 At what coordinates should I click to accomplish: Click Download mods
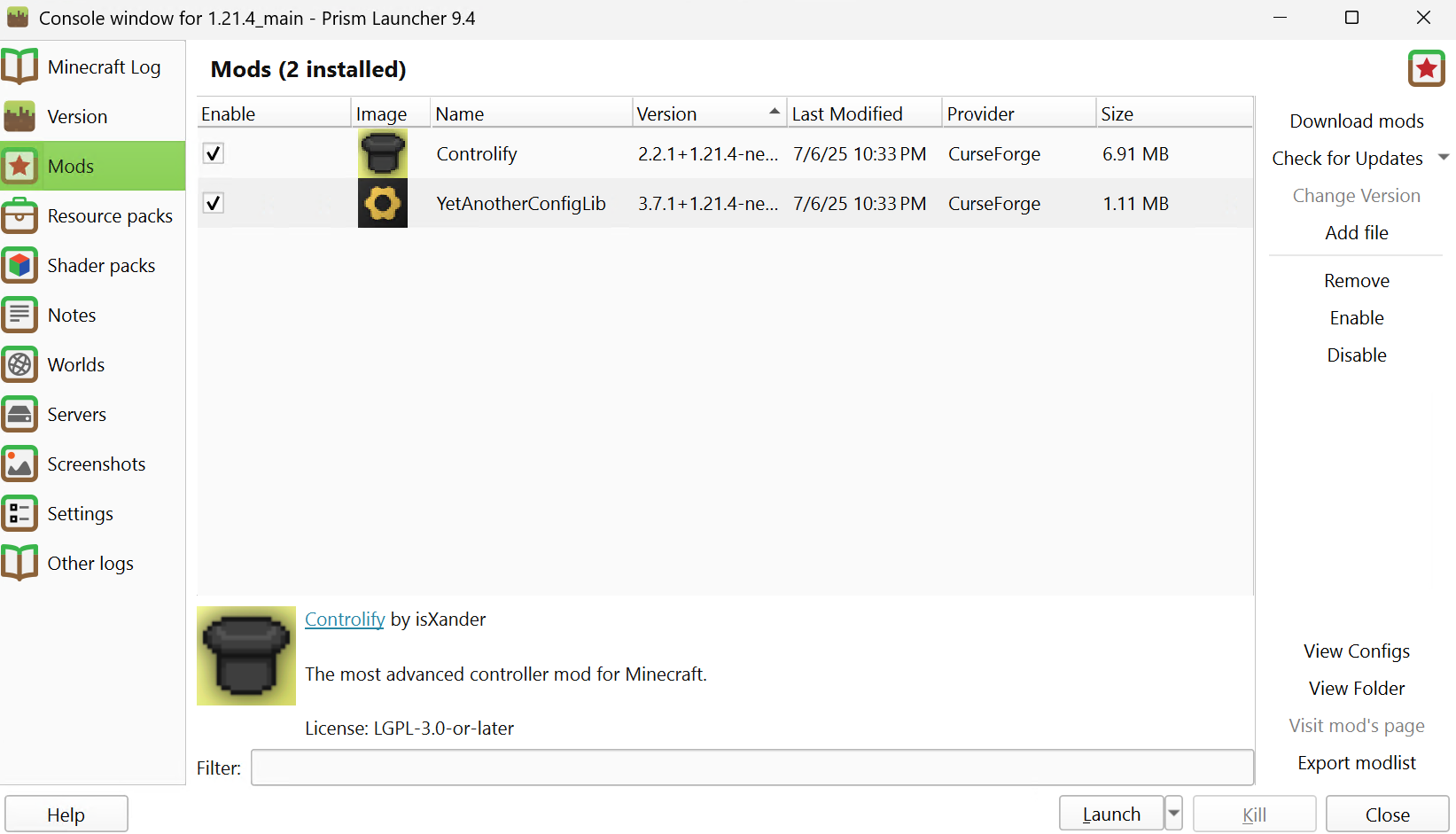coord(1357,121)
